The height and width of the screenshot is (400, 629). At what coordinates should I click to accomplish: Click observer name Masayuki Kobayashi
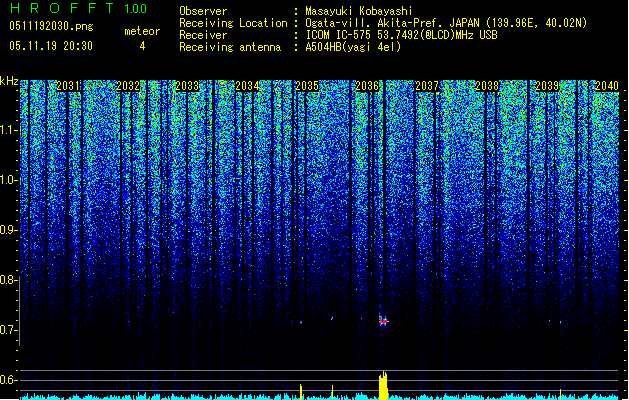[359, 11]
